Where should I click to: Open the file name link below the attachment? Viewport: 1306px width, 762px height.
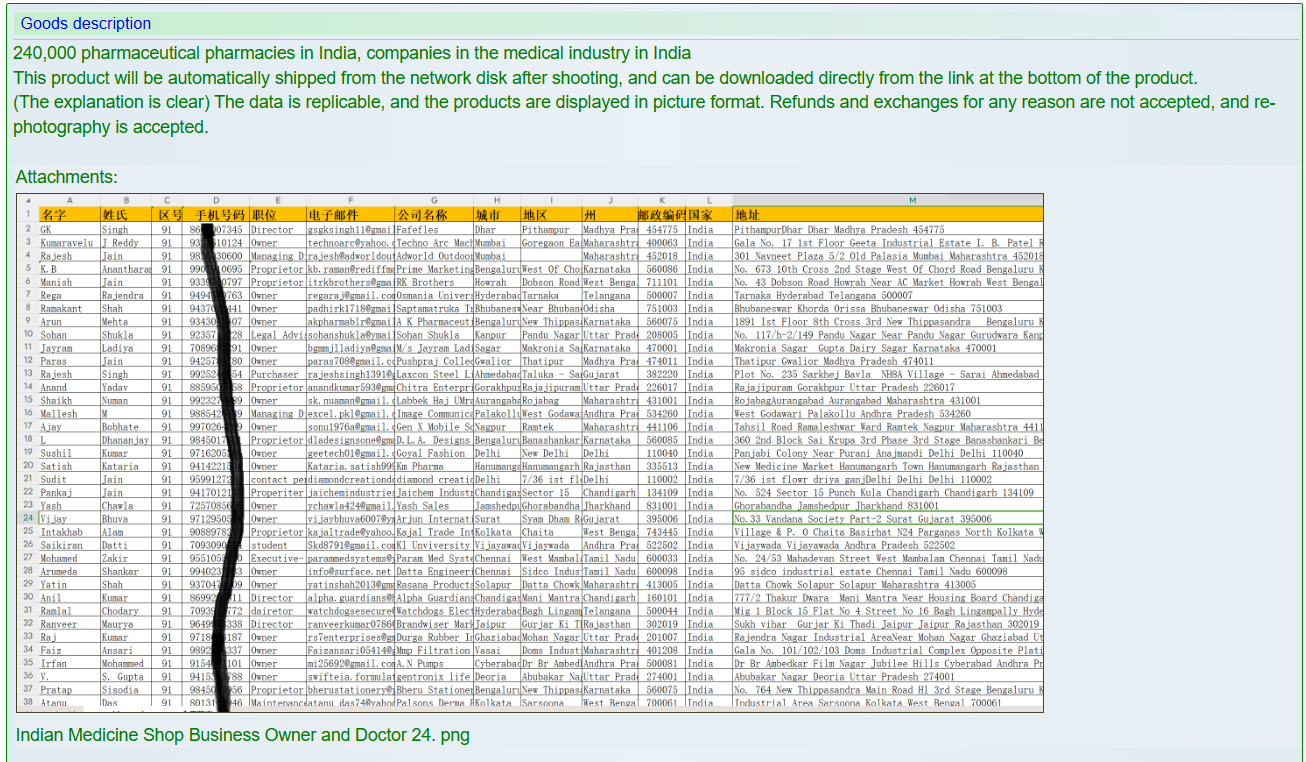click(242, 735)
